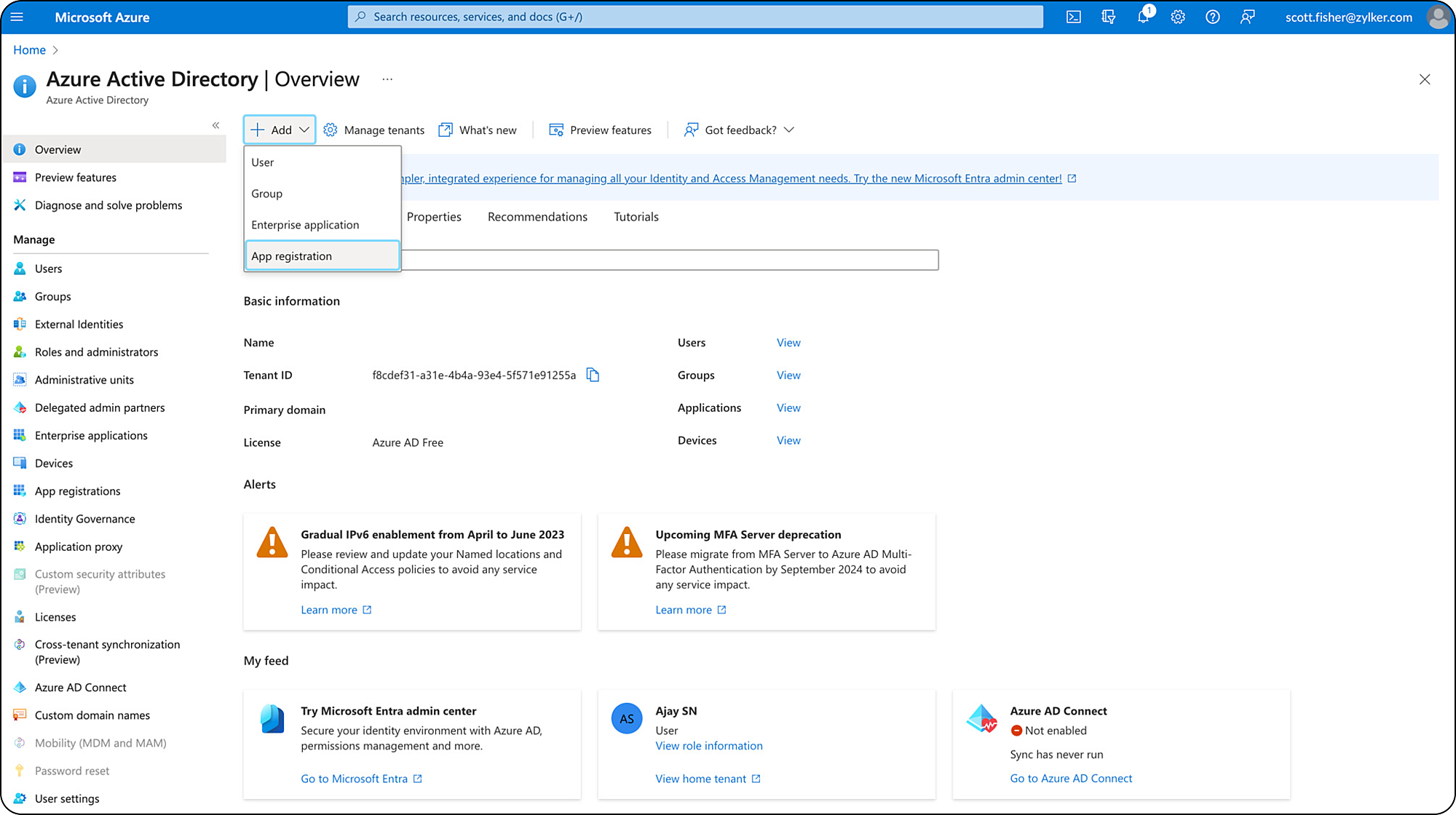Click Learn more under MFA Server deprecation
This screenshot has width=1456, height=815.
tap(690, 610)
